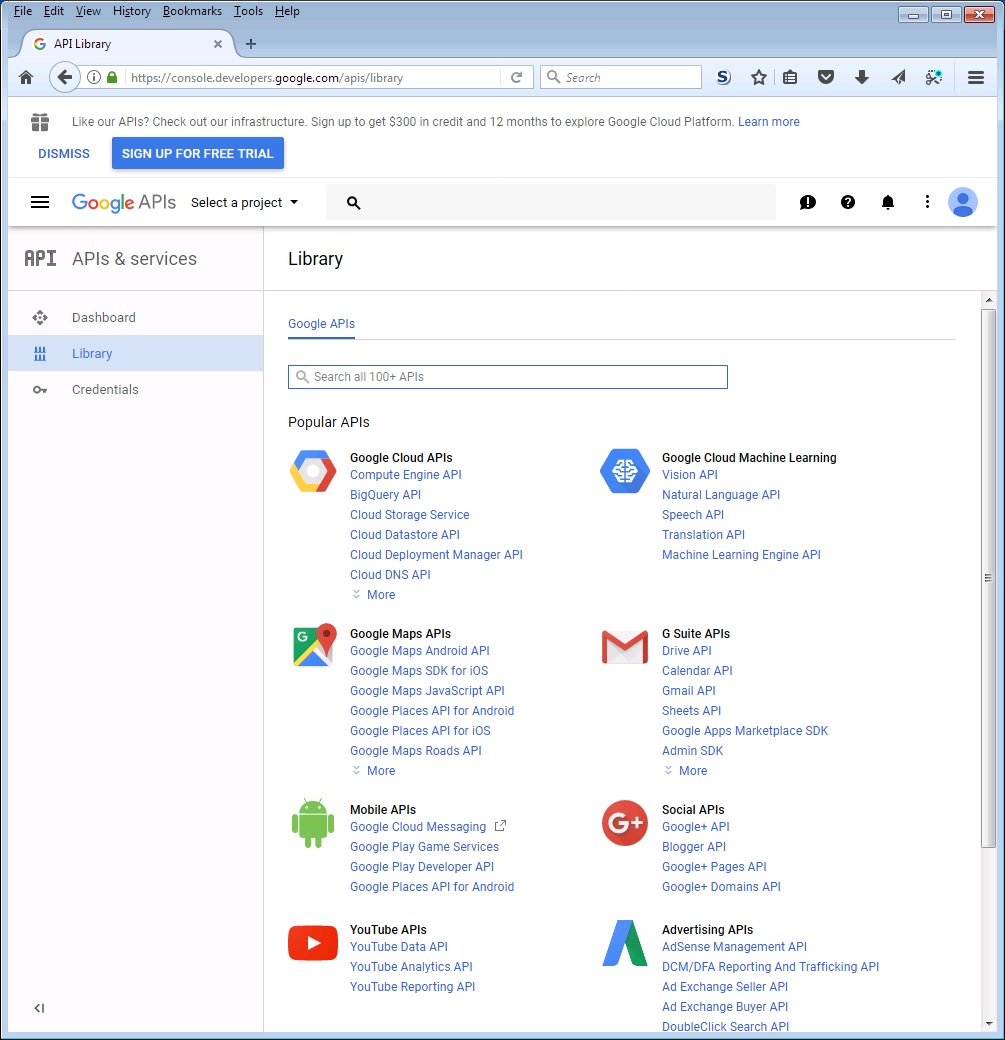Click Sign Up For Free Trial button
This screenshot has width=1005, height=1040.
(x=198, y=153)
